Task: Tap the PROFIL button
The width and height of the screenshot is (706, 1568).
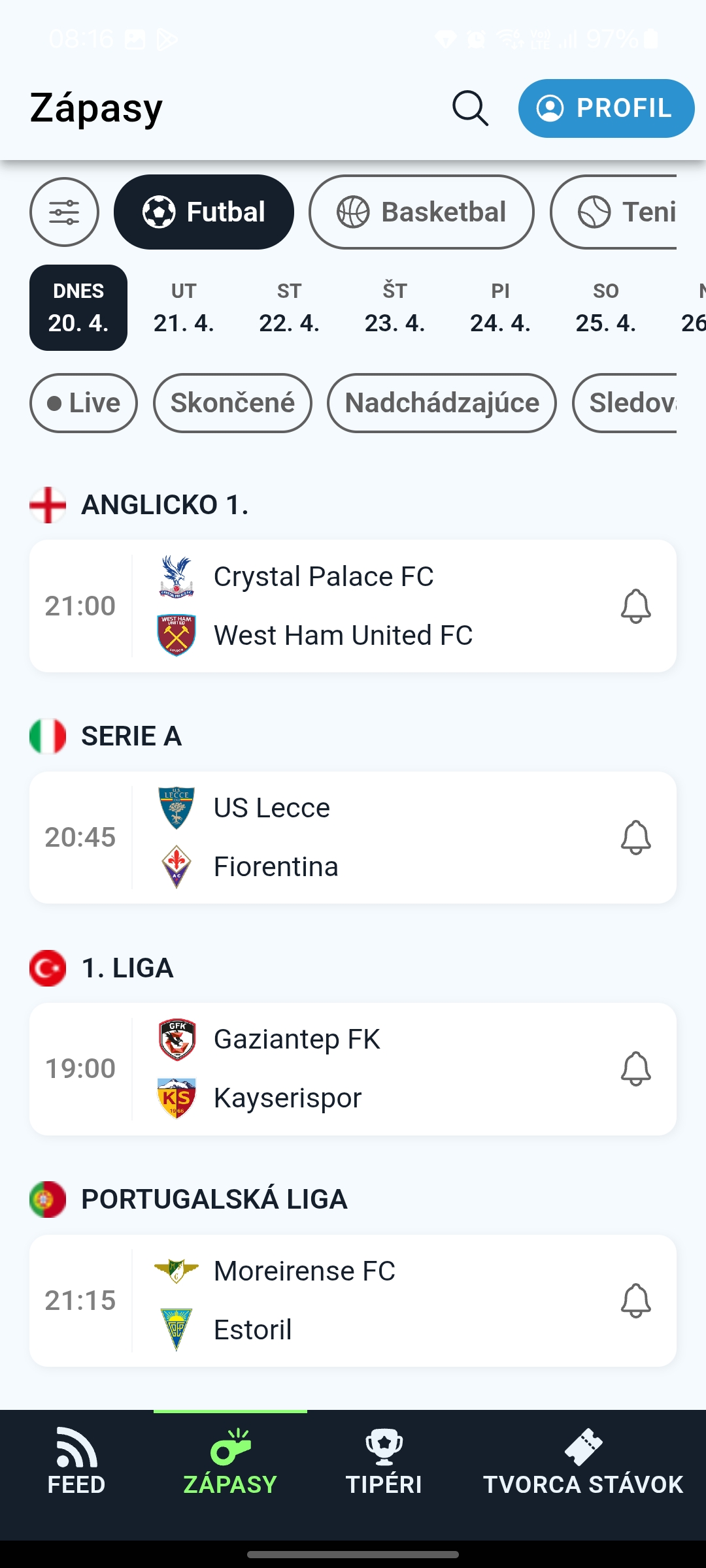Action: 606,108
